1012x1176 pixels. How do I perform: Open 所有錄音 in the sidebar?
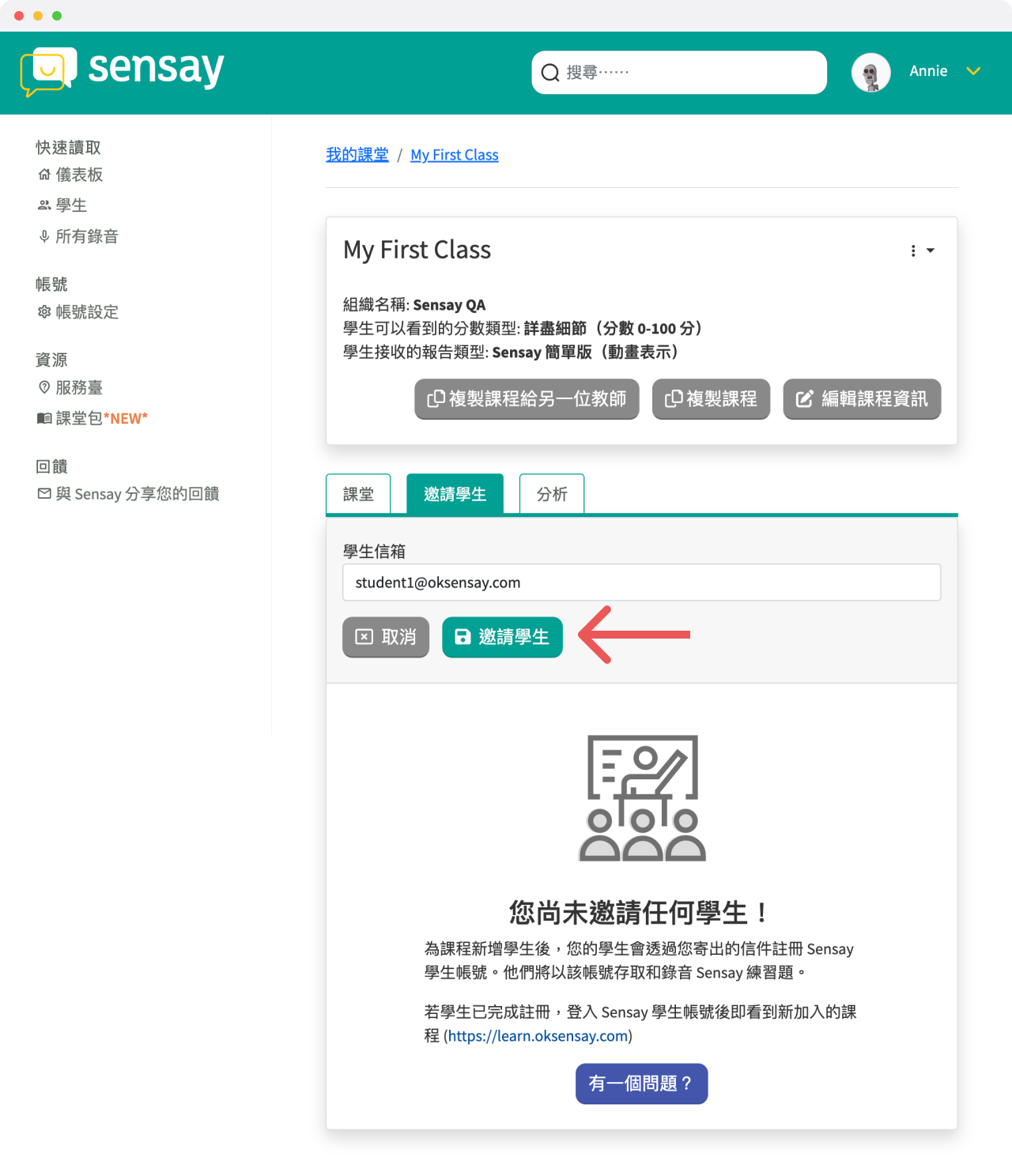click(x=87, y=236)
